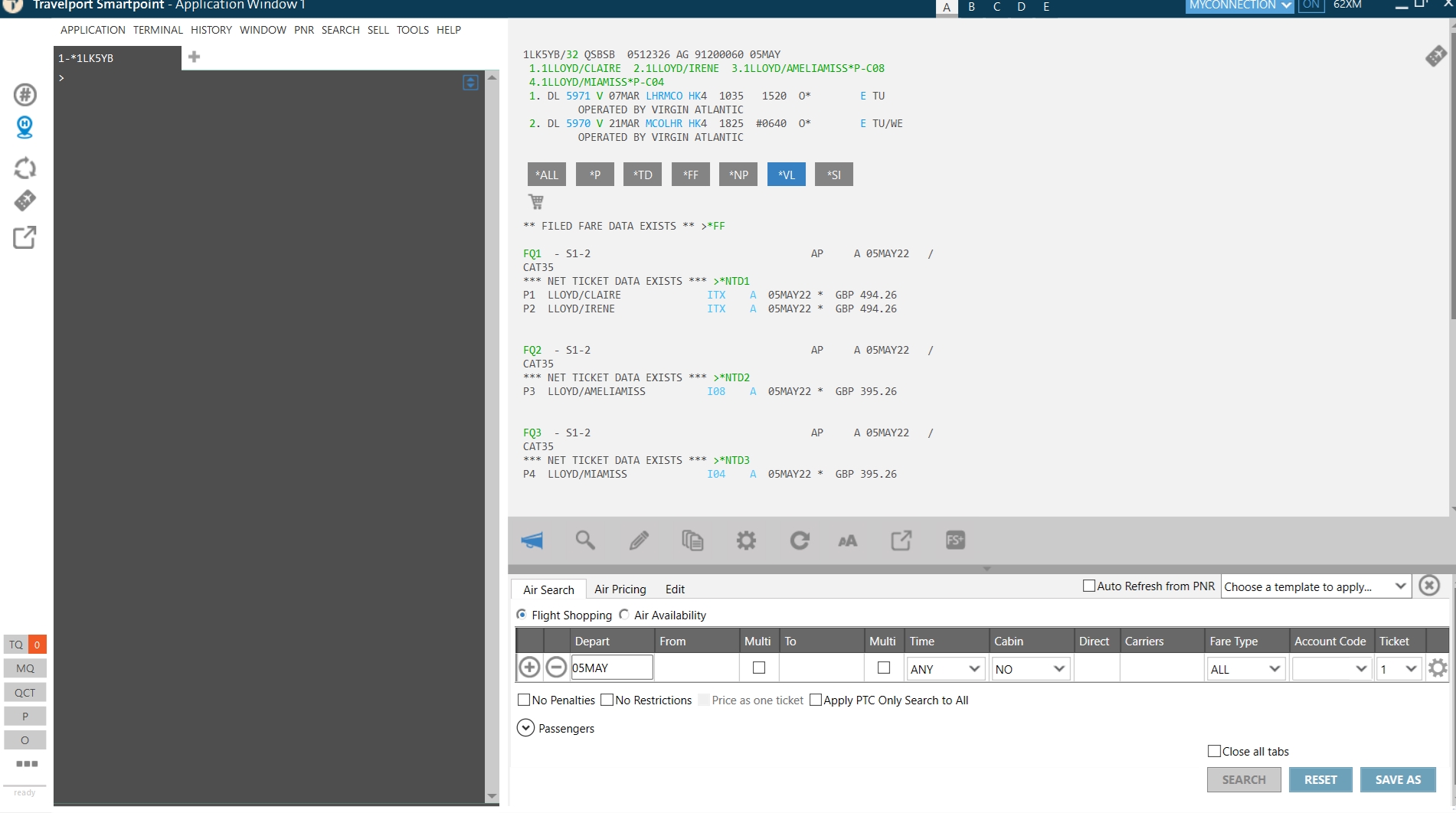The width and height of the screenshot is (1456, 813).
Task: Click the hash symbol sidebar icon
Action: [x=25, y=95]
